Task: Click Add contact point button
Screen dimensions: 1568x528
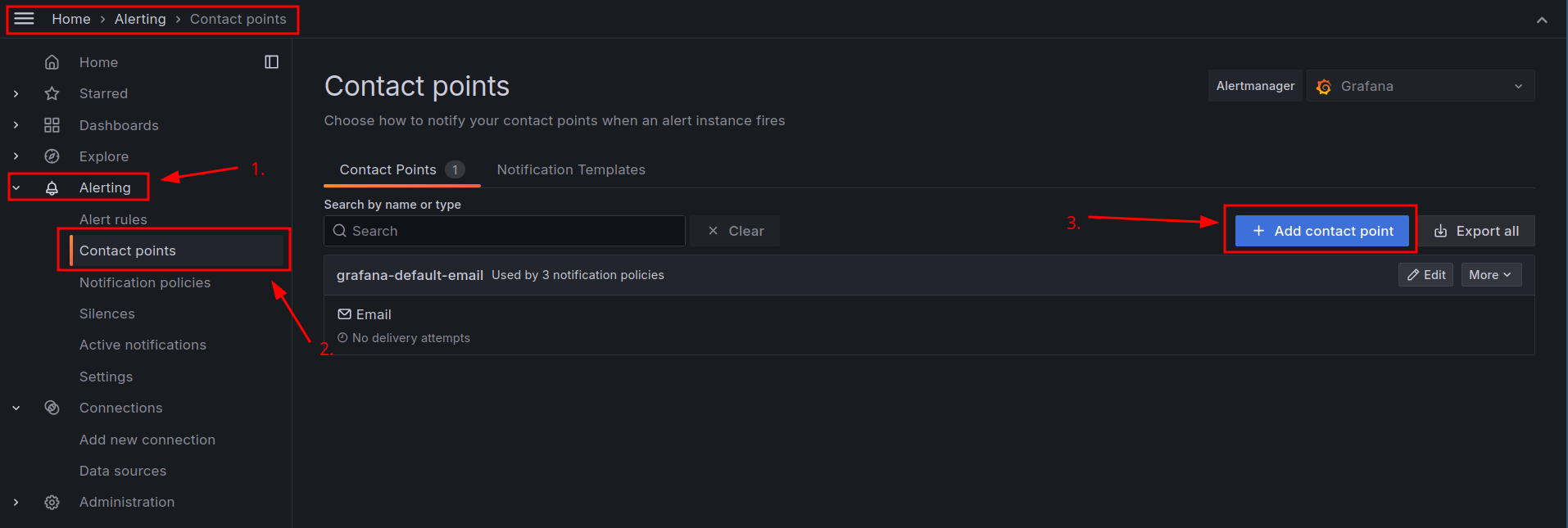Action: pyautogui.click(x=1321, y=231)
